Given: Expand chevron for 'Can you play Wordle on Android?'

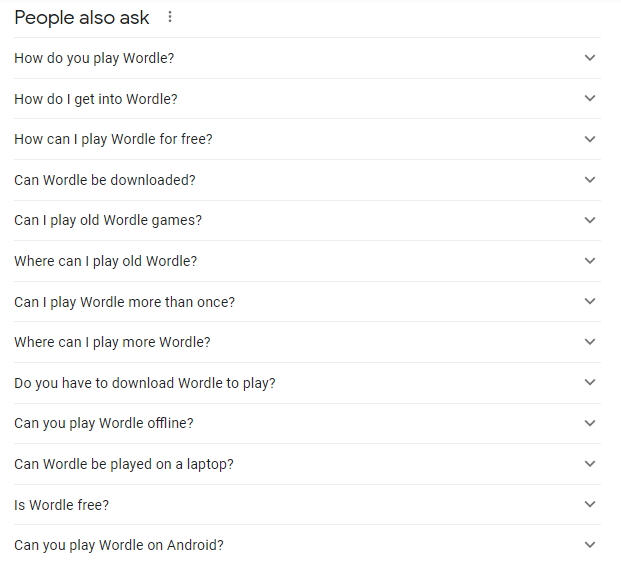Looking at the screenshot, I should (x=590, y=545).
